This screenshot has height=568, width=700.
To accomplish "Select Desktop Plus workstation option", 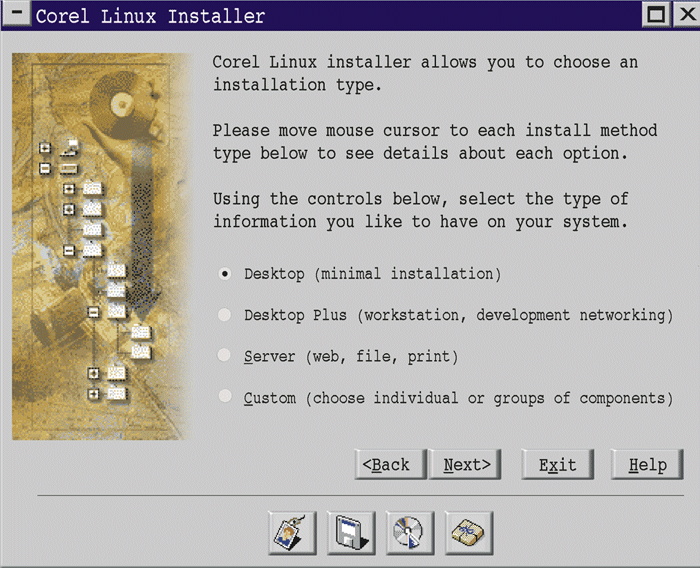I will coord(225,315).
